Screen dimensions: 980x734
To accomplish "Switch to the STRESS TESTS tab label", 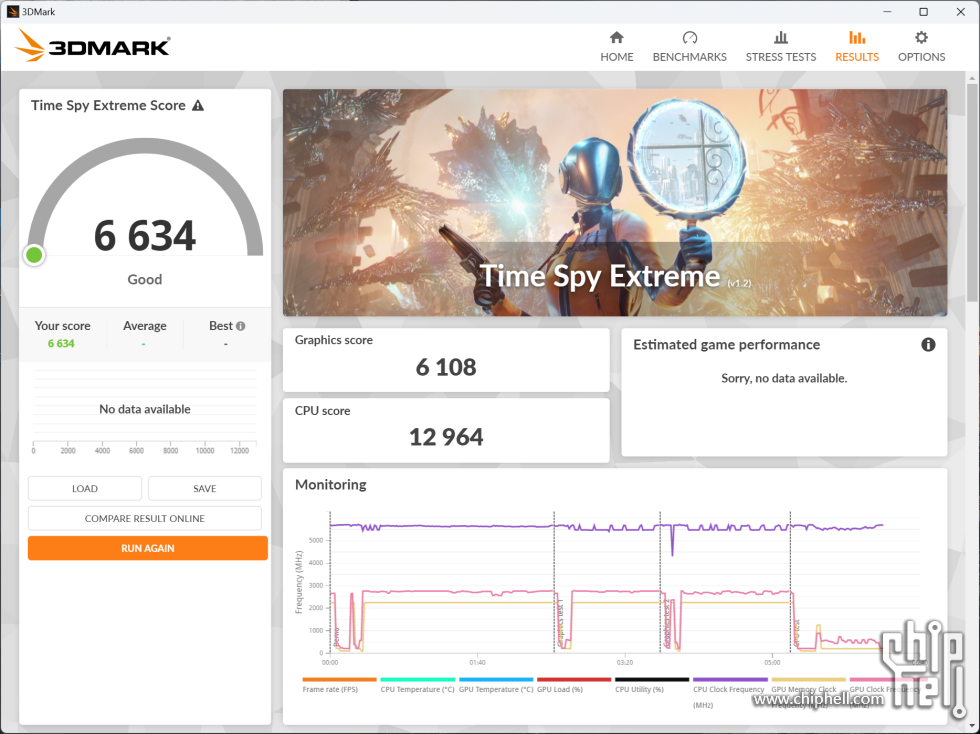I will [x=781, y=57].
